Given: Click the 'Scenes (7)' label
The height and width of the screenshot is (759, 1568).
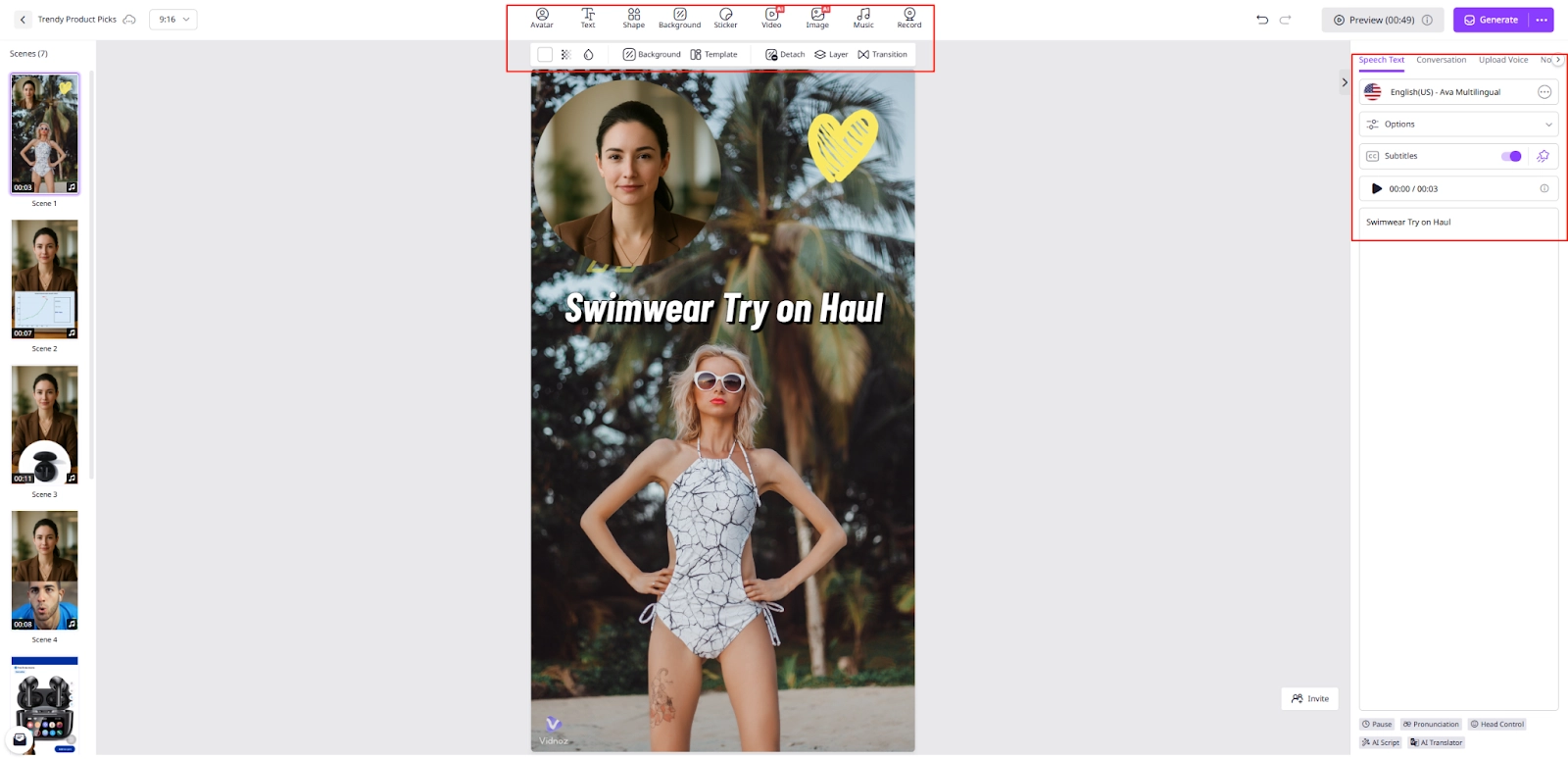Looking at the screenshot, I should coord(28,54).
